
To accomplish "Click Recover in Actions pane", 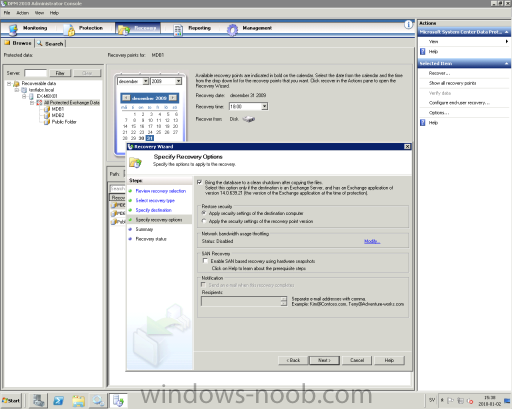I will 439,73.
